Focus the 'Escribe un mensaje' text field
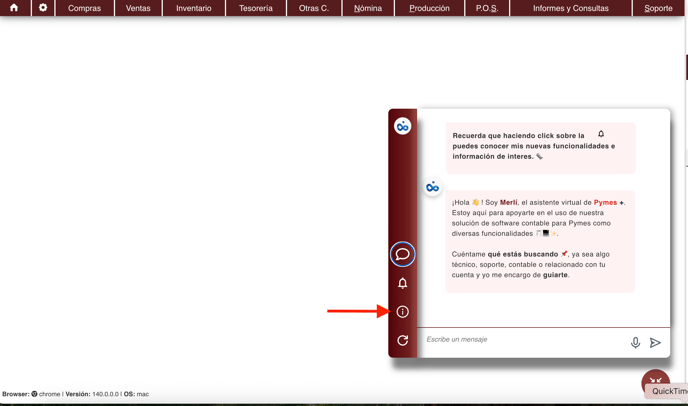 [x=520, y=340]
